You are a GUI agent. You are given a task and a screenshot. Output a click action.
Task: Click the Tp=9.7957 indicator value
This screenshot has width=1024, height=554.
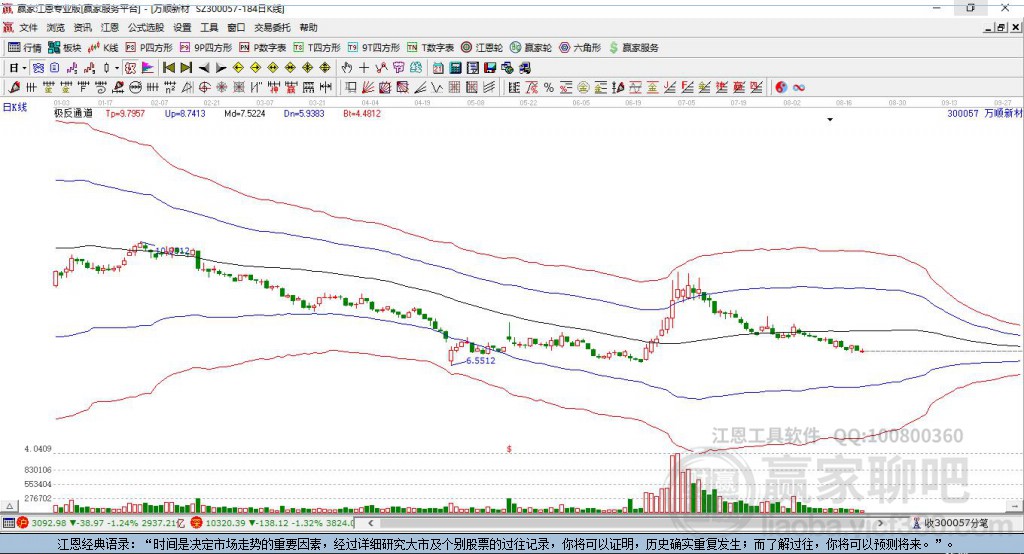[125, 113]
